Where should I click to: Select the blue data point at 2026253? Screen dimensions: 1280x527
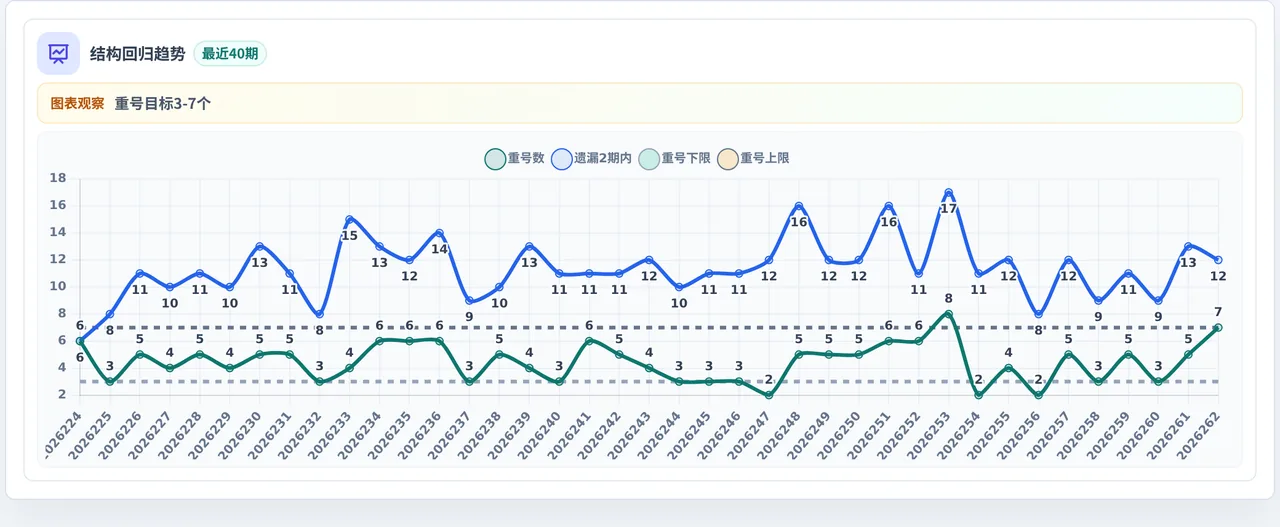point(949,192)
